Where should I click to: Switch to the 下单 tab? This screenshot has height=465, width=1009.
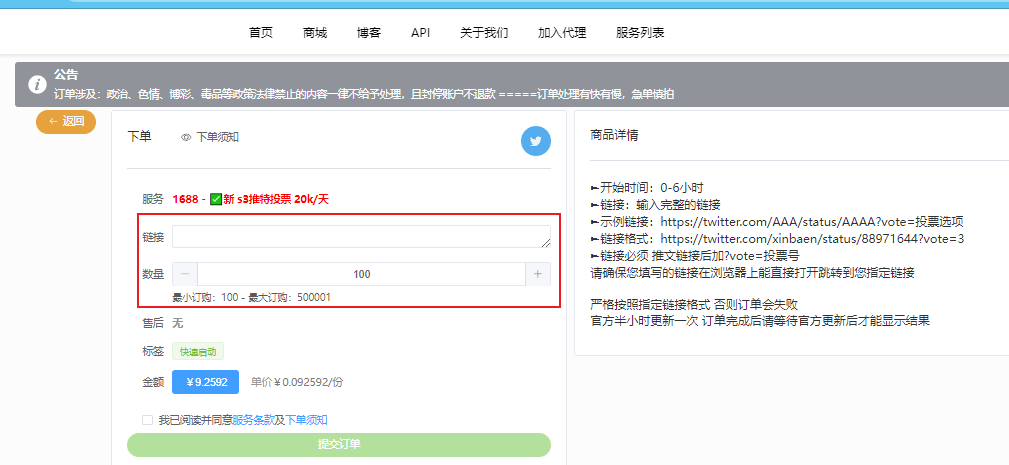(x=140, y=137)
